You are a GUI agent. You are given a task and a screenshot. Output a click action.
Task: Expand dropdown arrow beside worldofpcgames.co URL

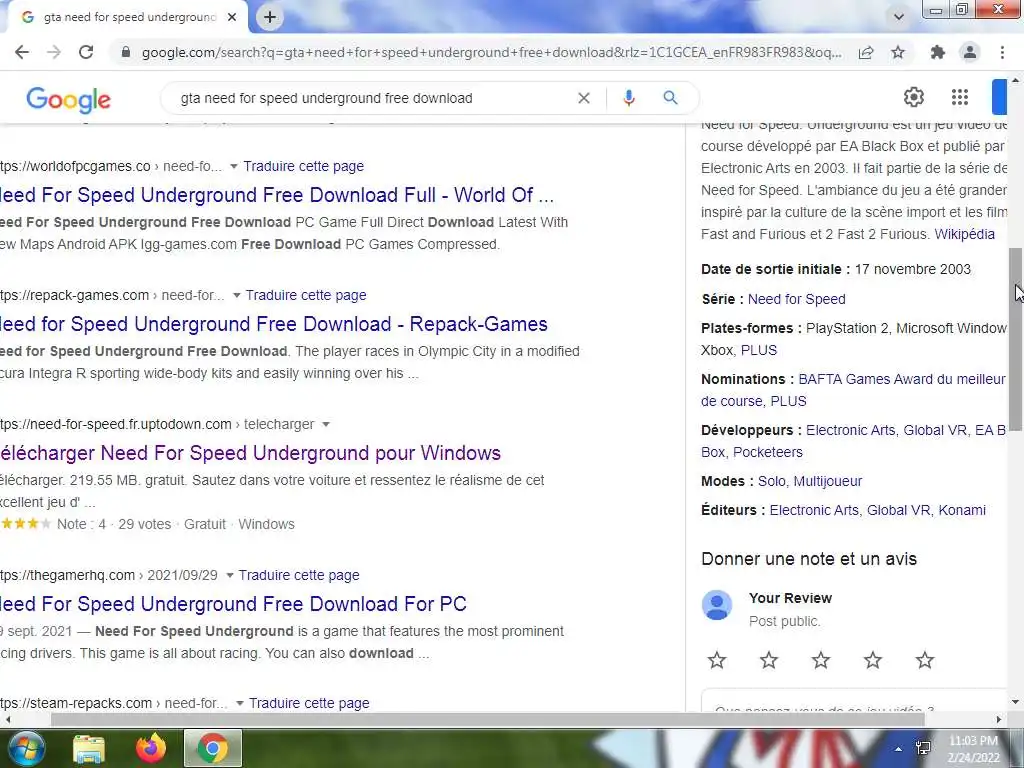point(234,167)
